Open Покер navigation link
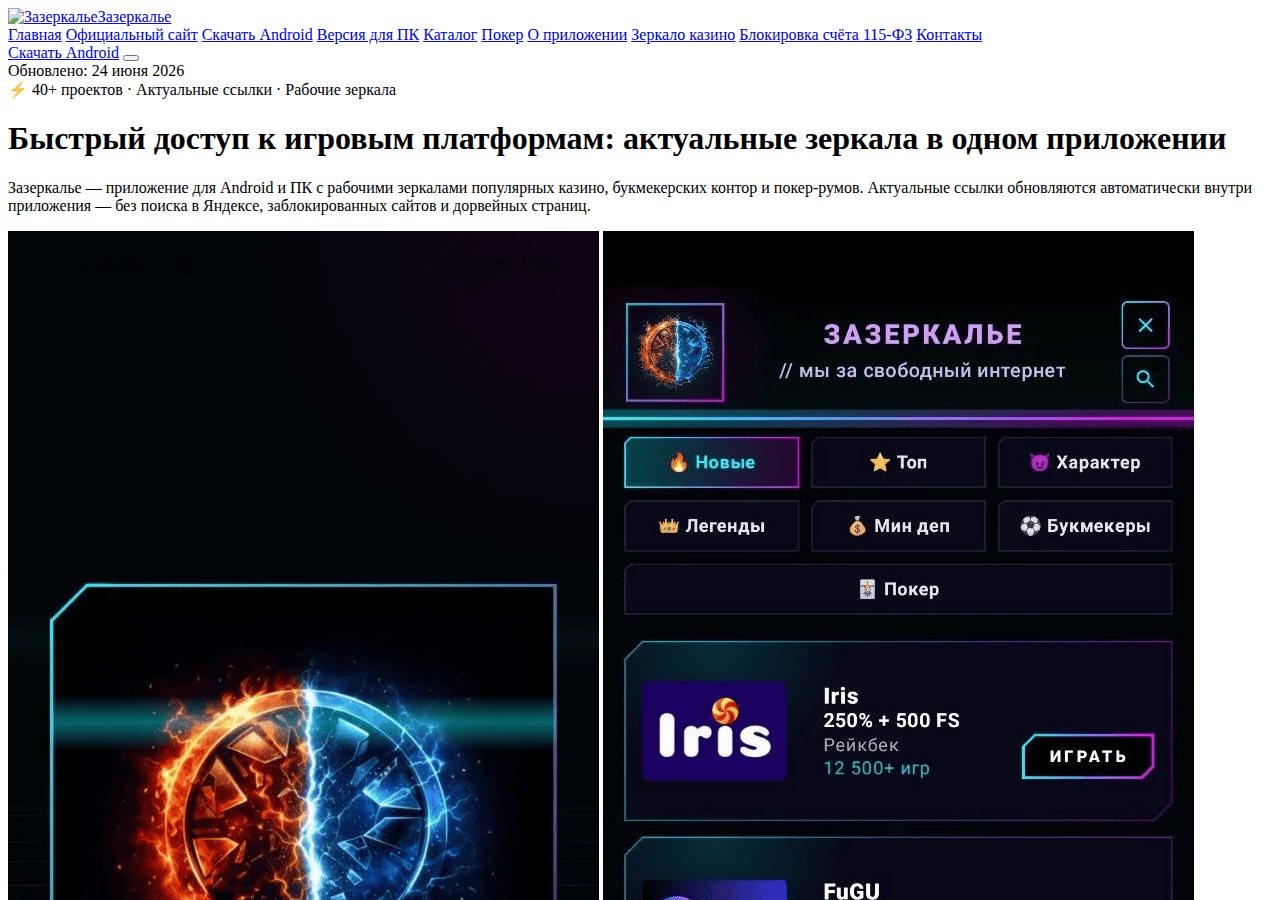 click(502, 35)
